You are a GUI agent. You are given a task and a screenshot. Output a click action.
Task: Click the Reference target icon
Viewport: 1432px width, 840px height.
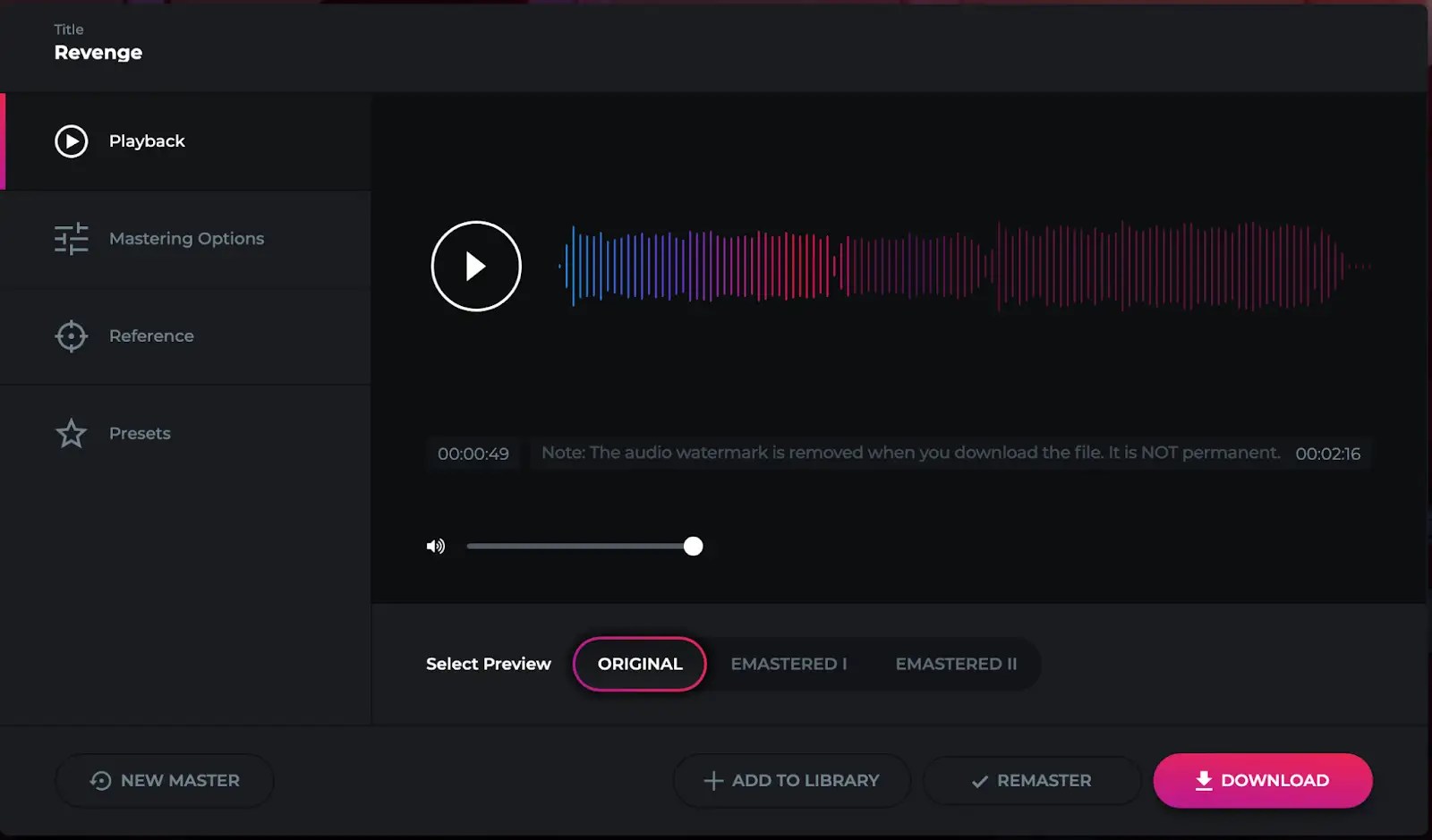(x=71, y=335)
